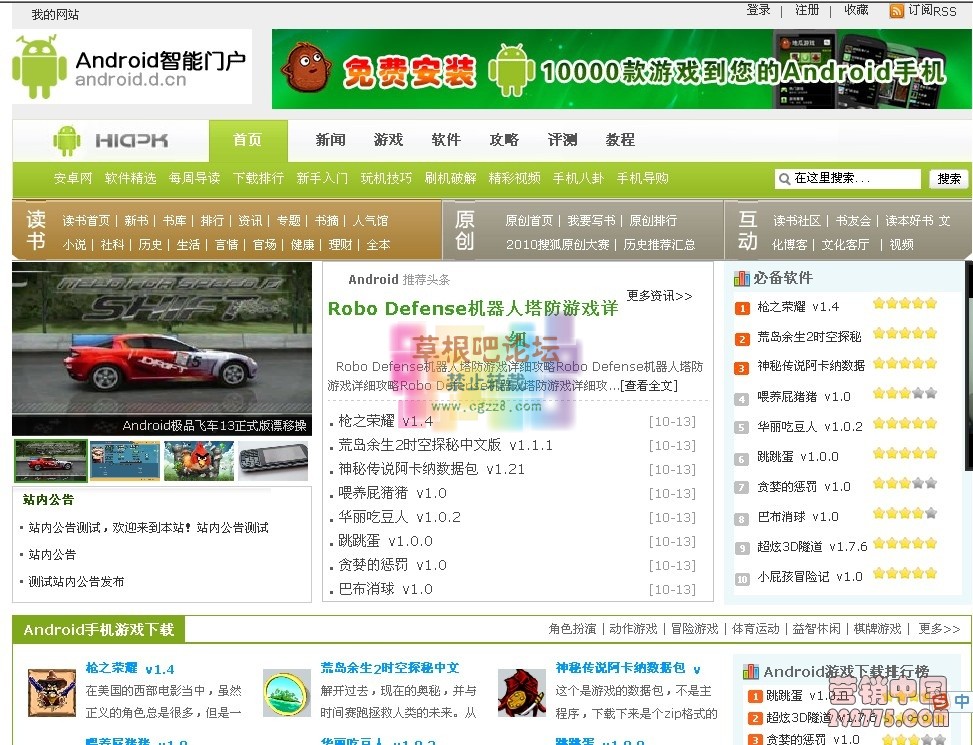Viewport: 973px width, 745px height.
Task: Select the Angry Birds slideshow thumbnail
Action: [x=199, y=461]
